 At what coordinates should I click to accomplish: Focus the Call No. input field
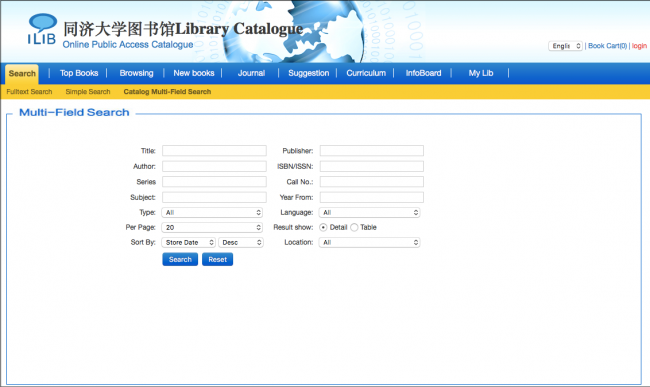pos(371,182)
